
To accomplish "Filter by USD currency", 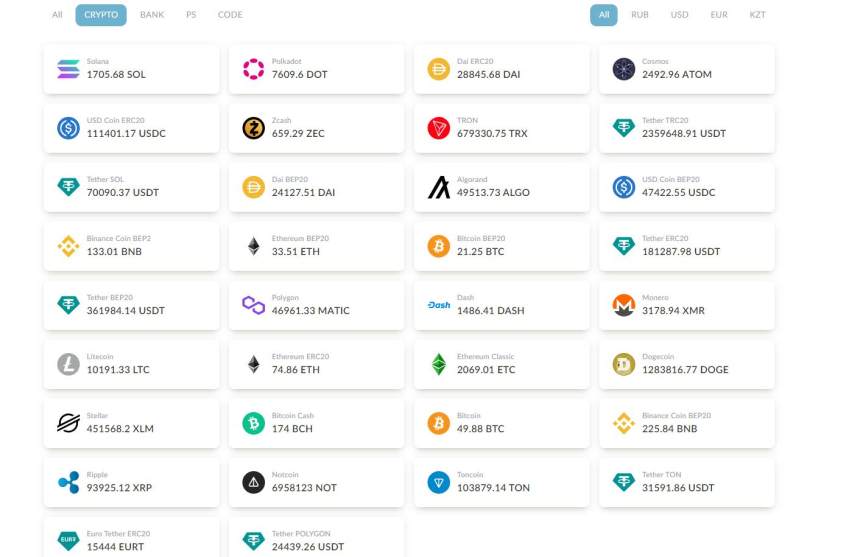I will [x=679, y=15].
